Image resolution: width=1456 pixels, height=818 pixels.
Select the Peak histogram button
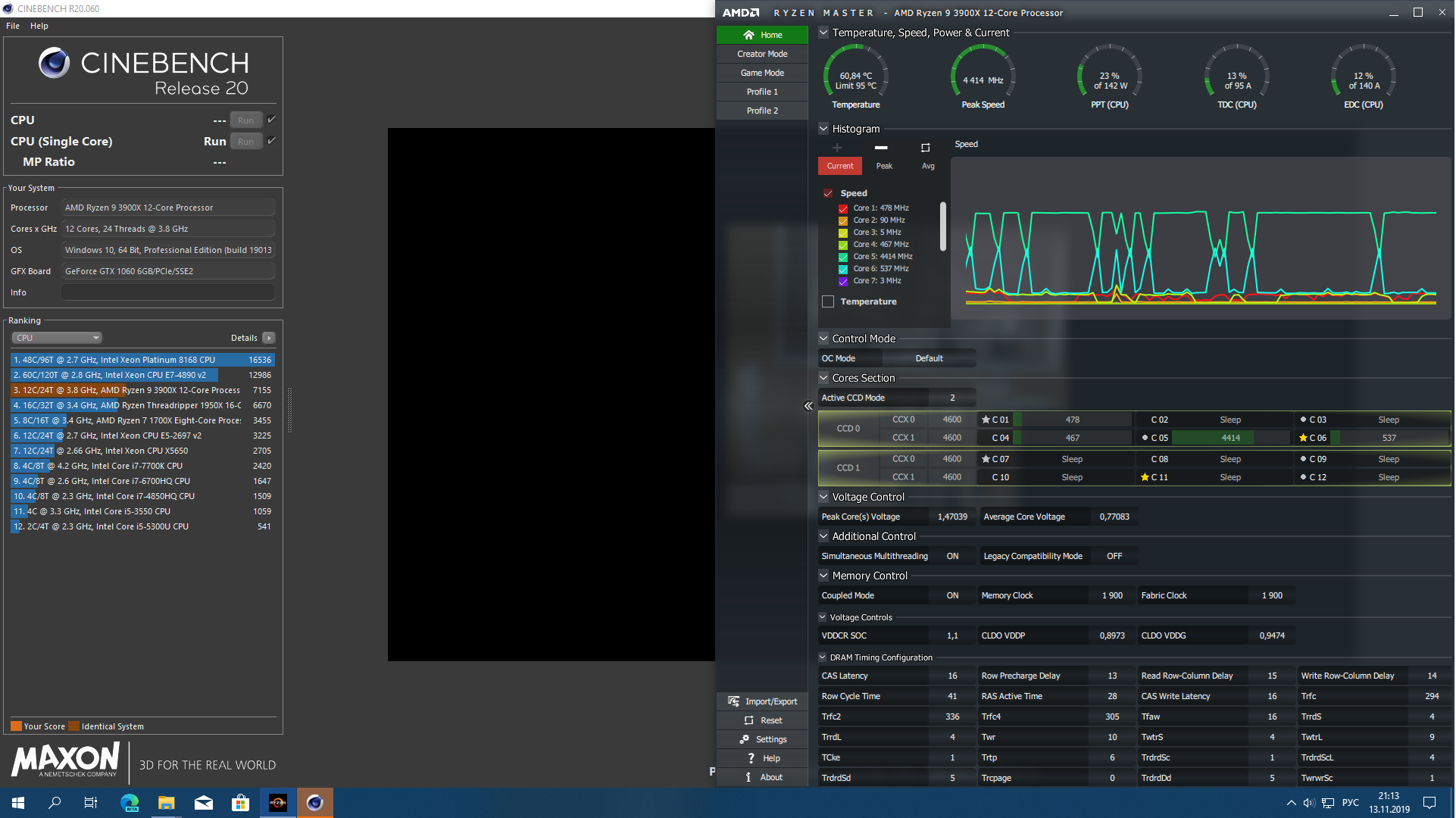pos(884,166)
